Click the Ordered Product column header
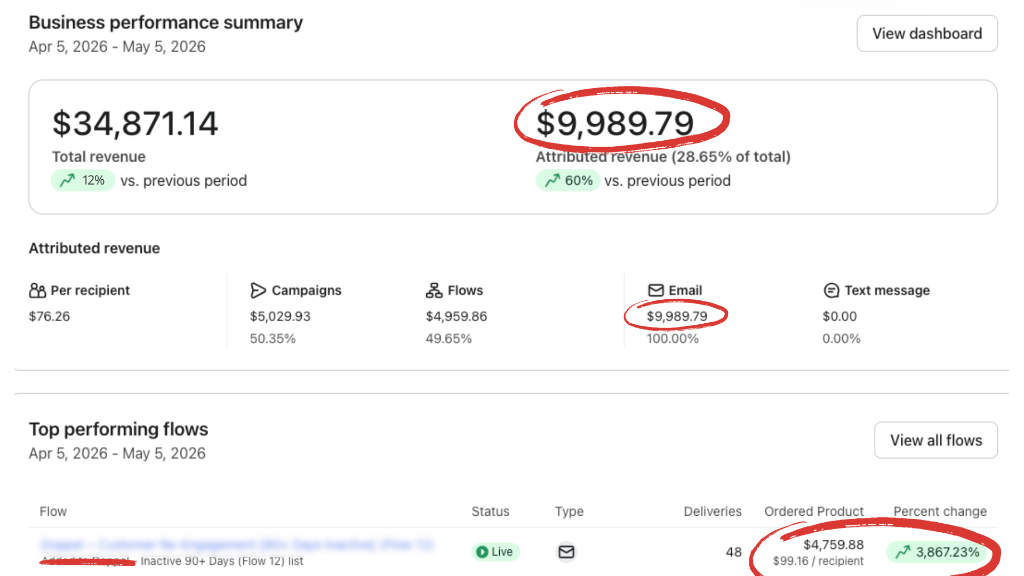 point(814,511)
